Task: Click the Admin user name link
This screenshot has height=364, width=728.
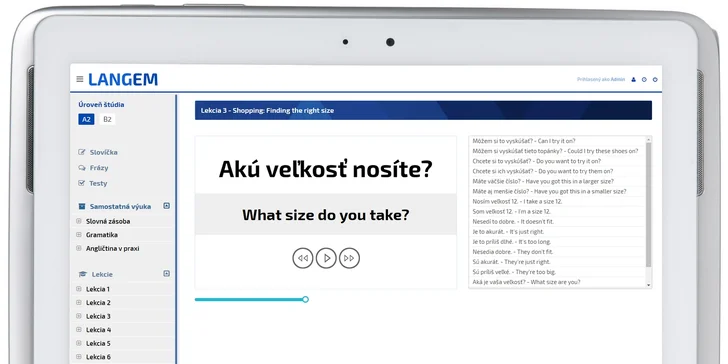Action: tap(618, 79)
